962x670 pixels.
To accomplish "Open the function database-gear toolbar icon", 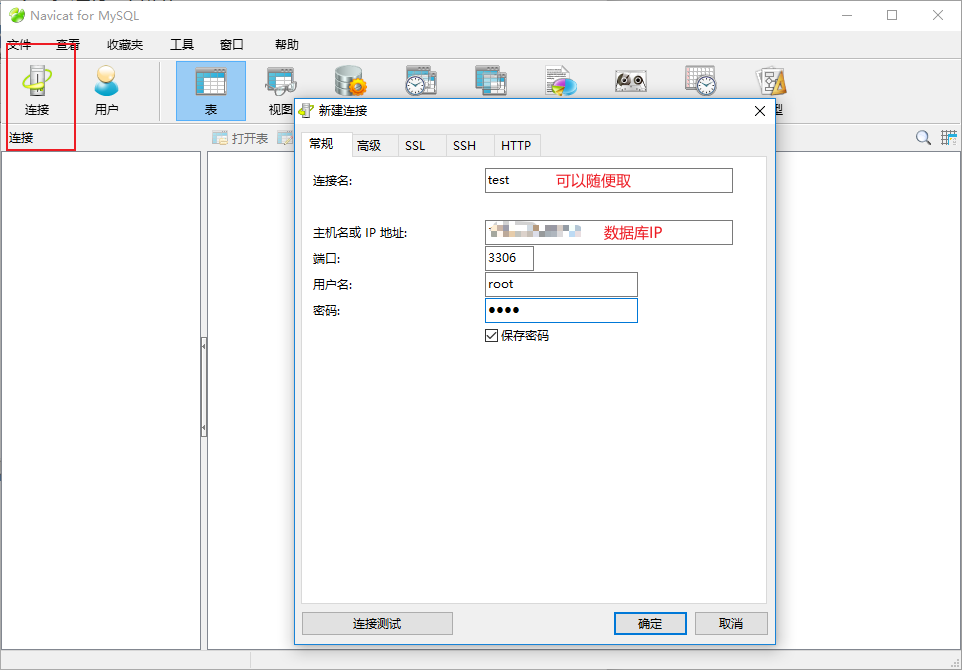I will pos(350,81).
